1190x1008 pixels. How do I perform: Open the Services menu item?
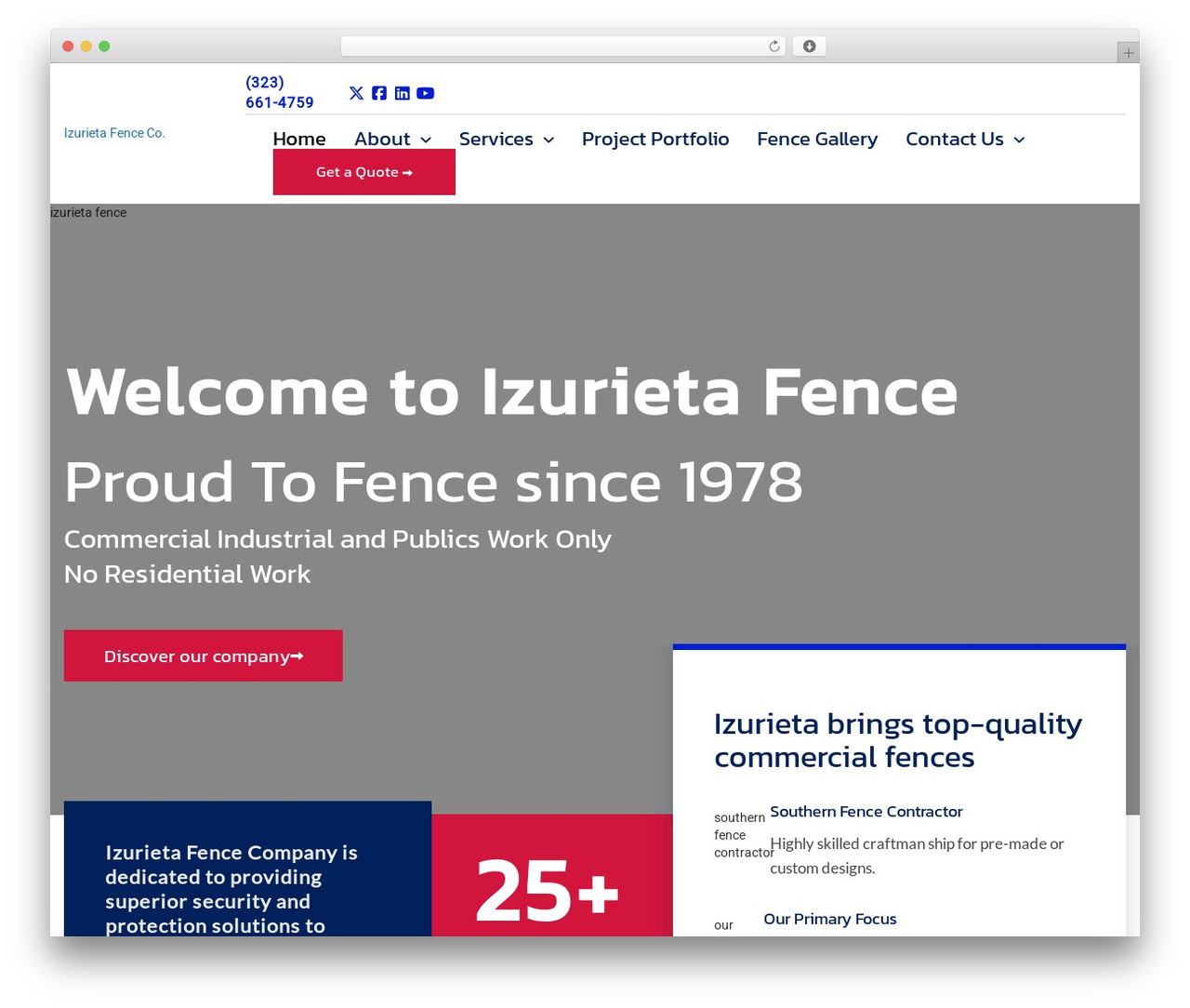click(496, 139)
